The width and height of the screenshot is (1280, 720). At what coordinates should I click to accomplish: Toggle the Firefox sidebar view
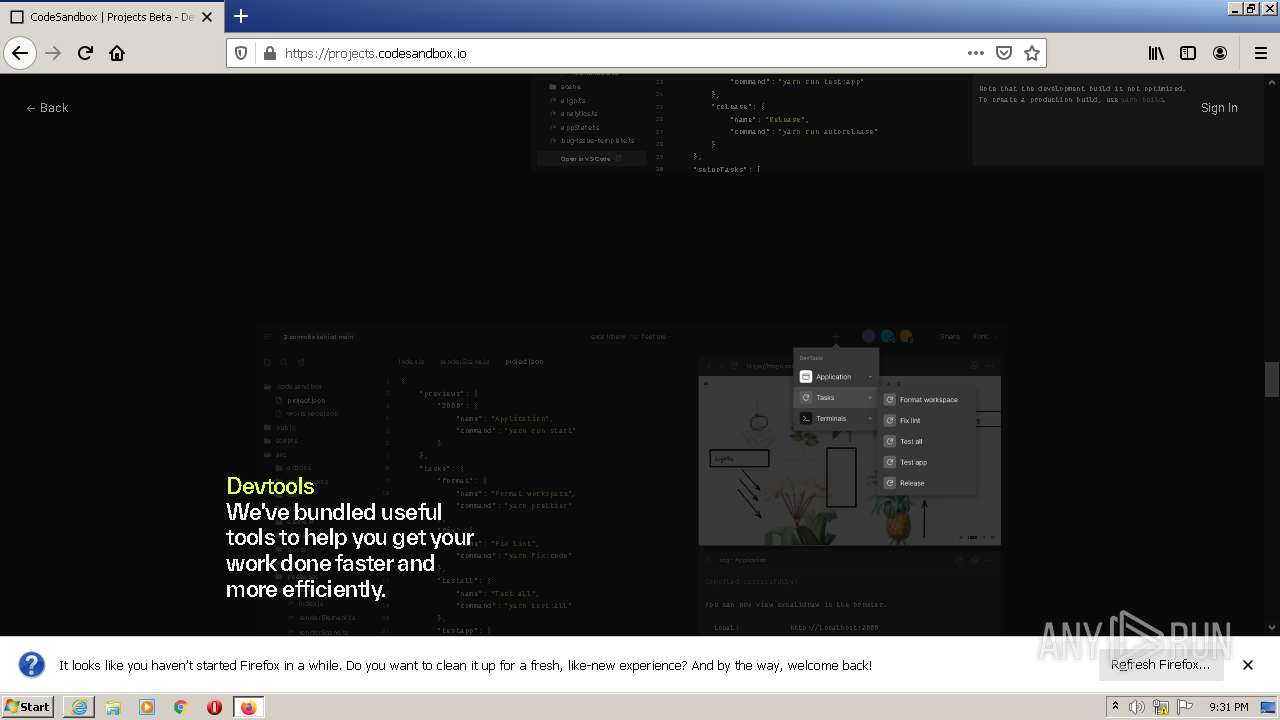pos(1188,53)
